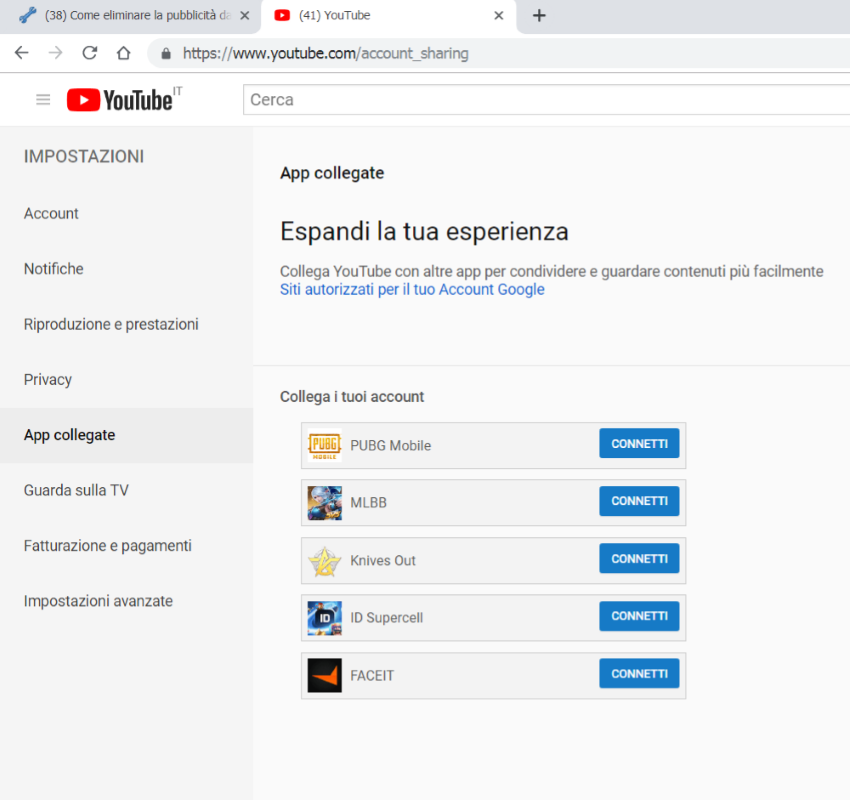The image size is (850, 800).
Task: Click the address bar URL
Action: (x=325, y=53)
